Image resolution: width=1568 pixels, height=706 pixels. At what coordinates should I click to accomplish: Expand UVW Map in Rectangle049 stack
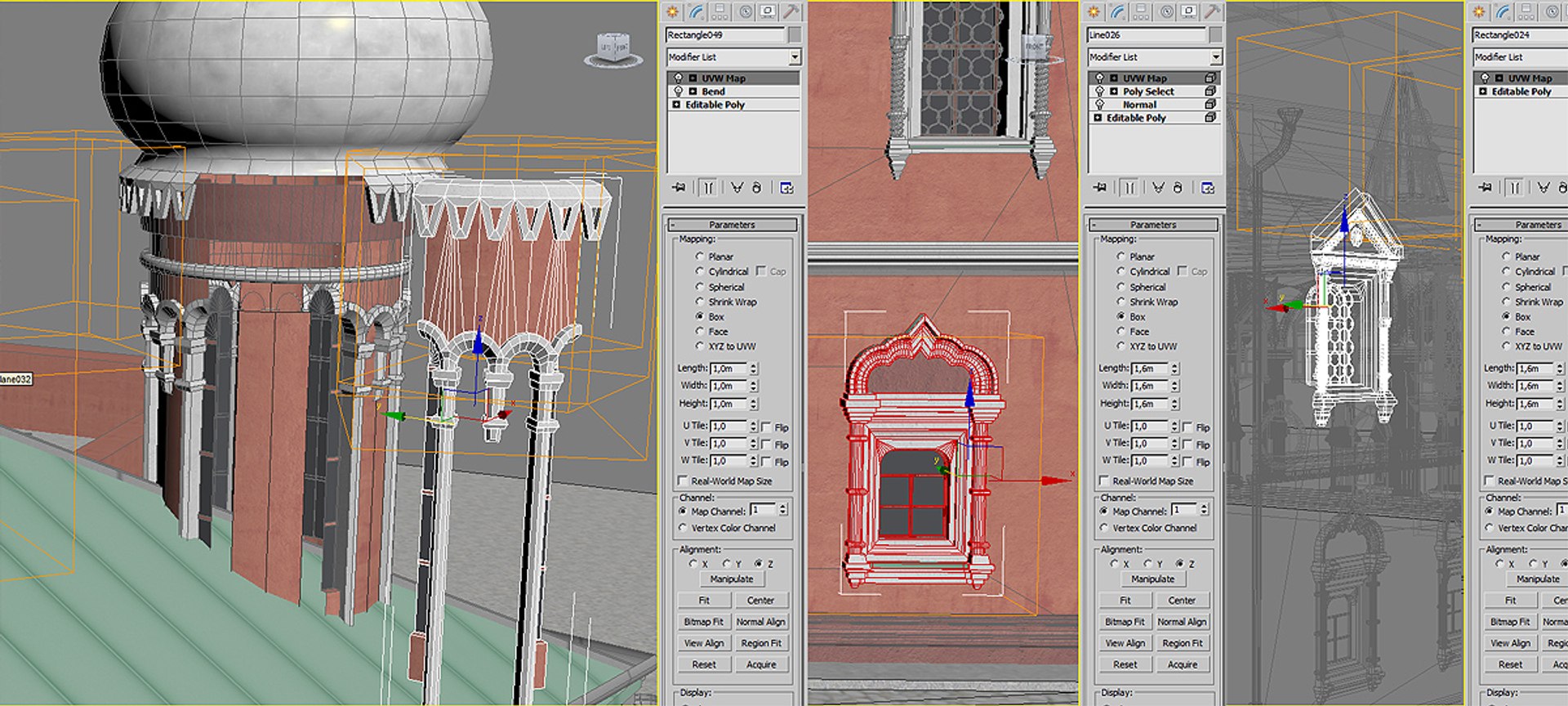point(693,78)
